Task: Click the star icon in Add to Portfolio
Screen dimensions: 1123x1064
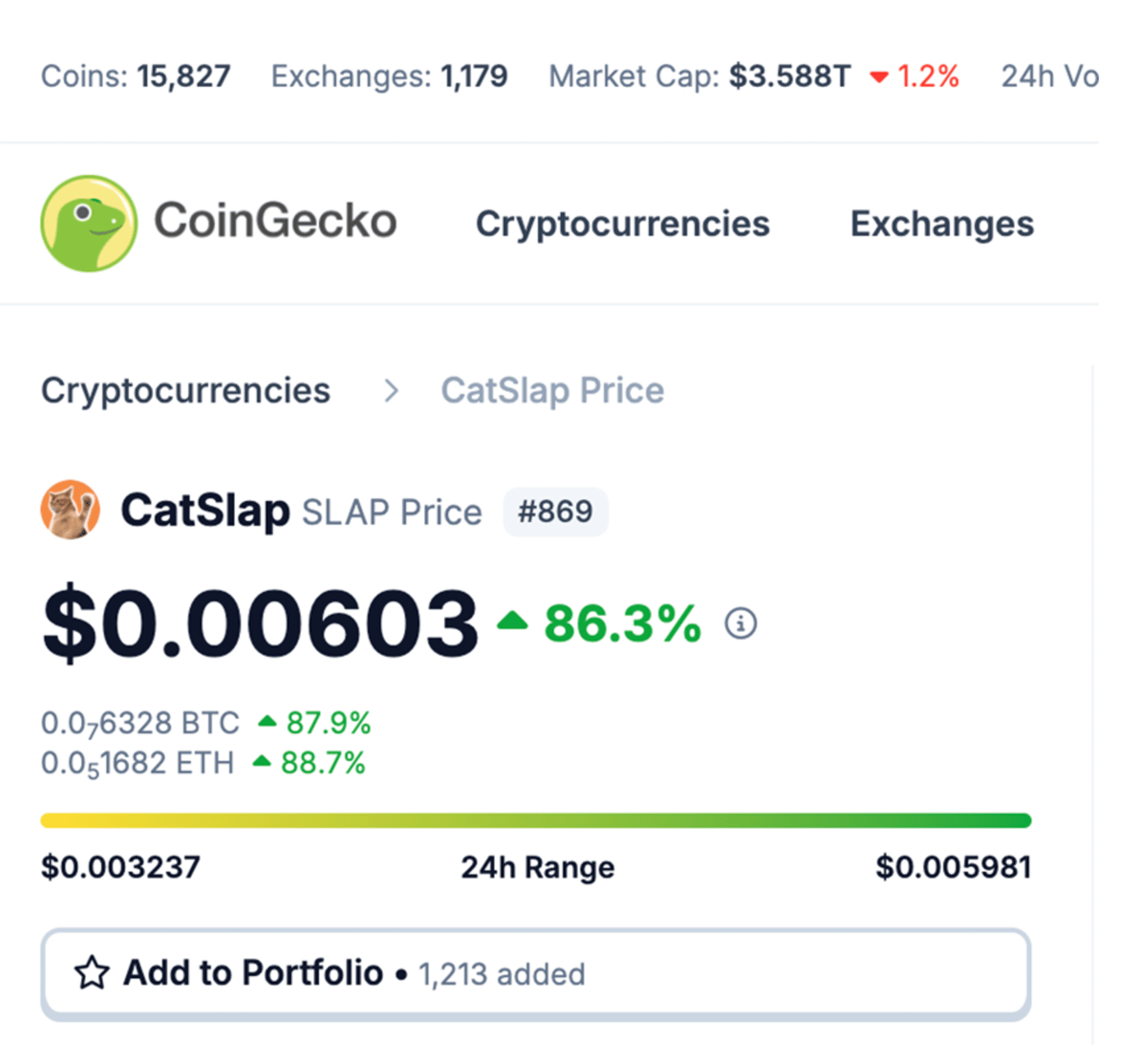Action: pos(91,973)
